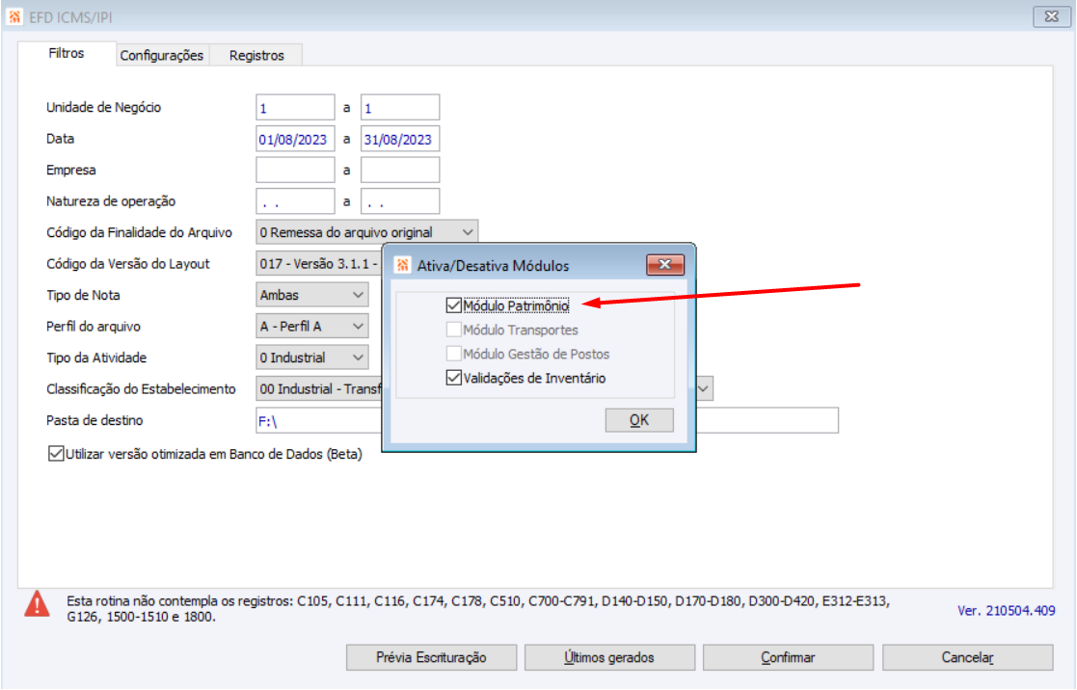The height and width of the screenshot is (690, 1077).
Task: Click the Ativa/Desativa Módulos dialog title icon
Action: tap(403, 265)
